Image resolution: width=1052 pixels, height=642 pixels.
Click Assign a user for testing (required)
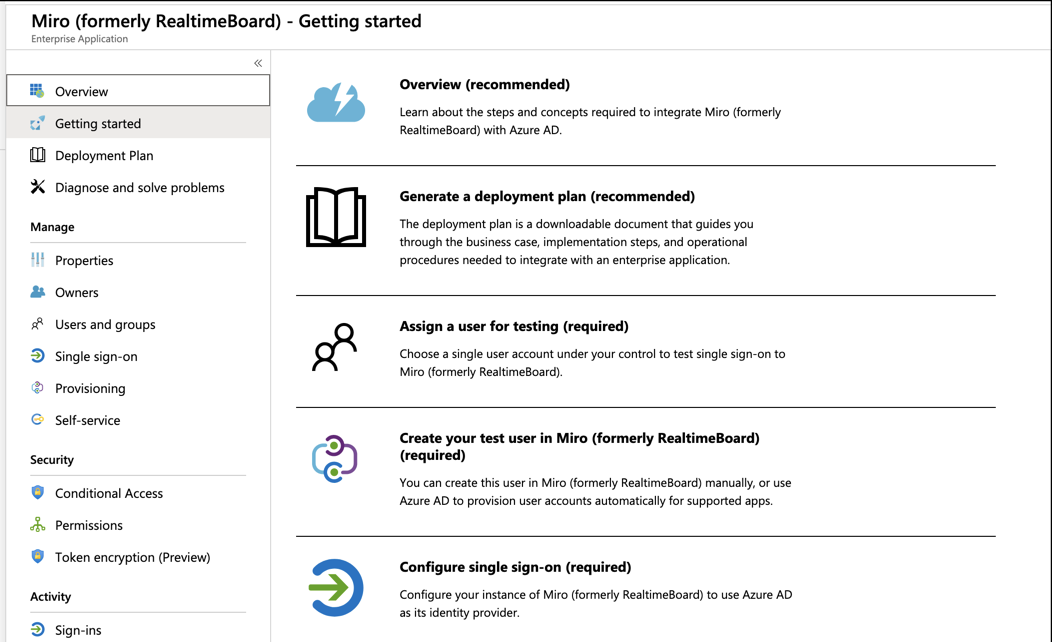point(514,327)
